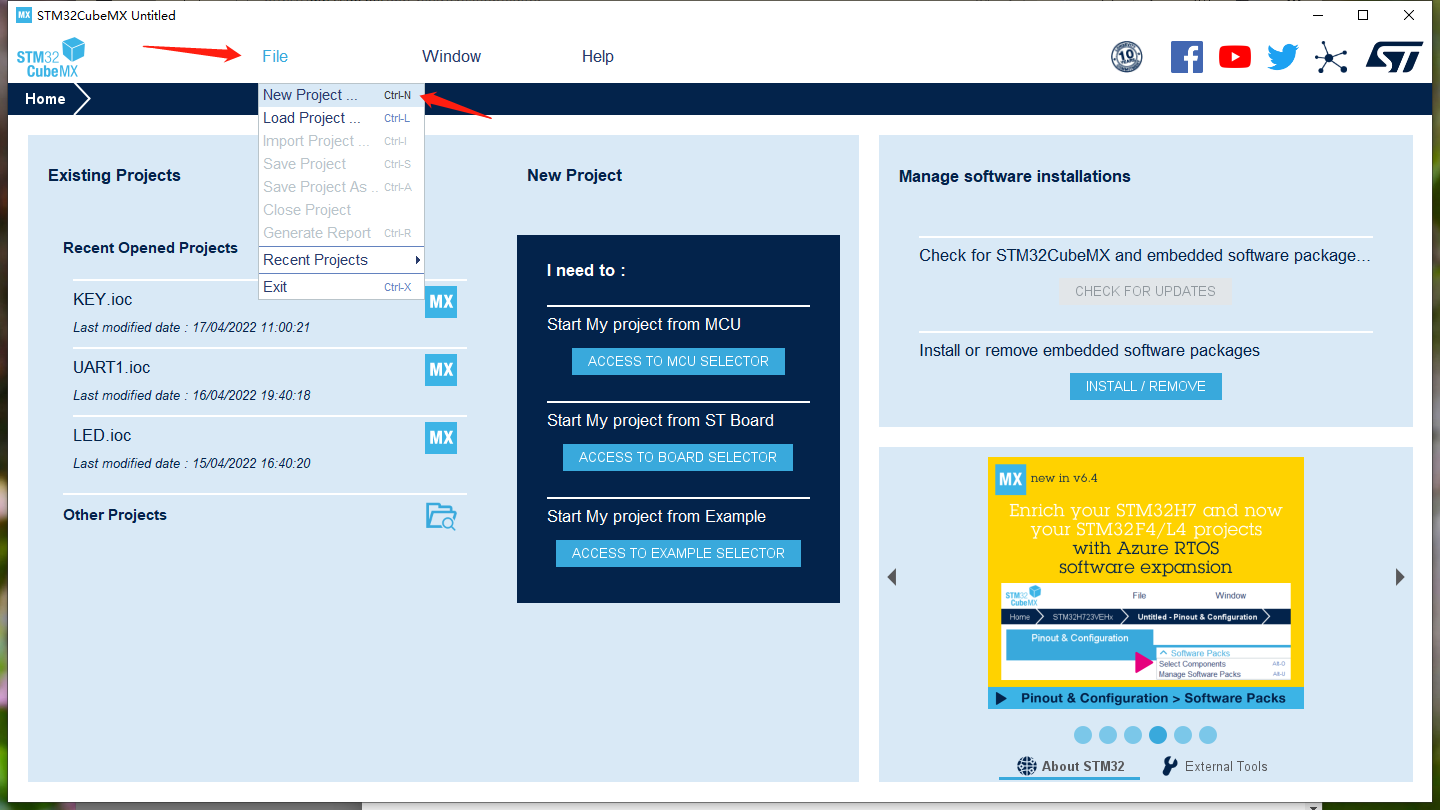This screenshot has width=1440, height=810.
Task: Go to the Home breadcrumb
Action: click(46, 99)
